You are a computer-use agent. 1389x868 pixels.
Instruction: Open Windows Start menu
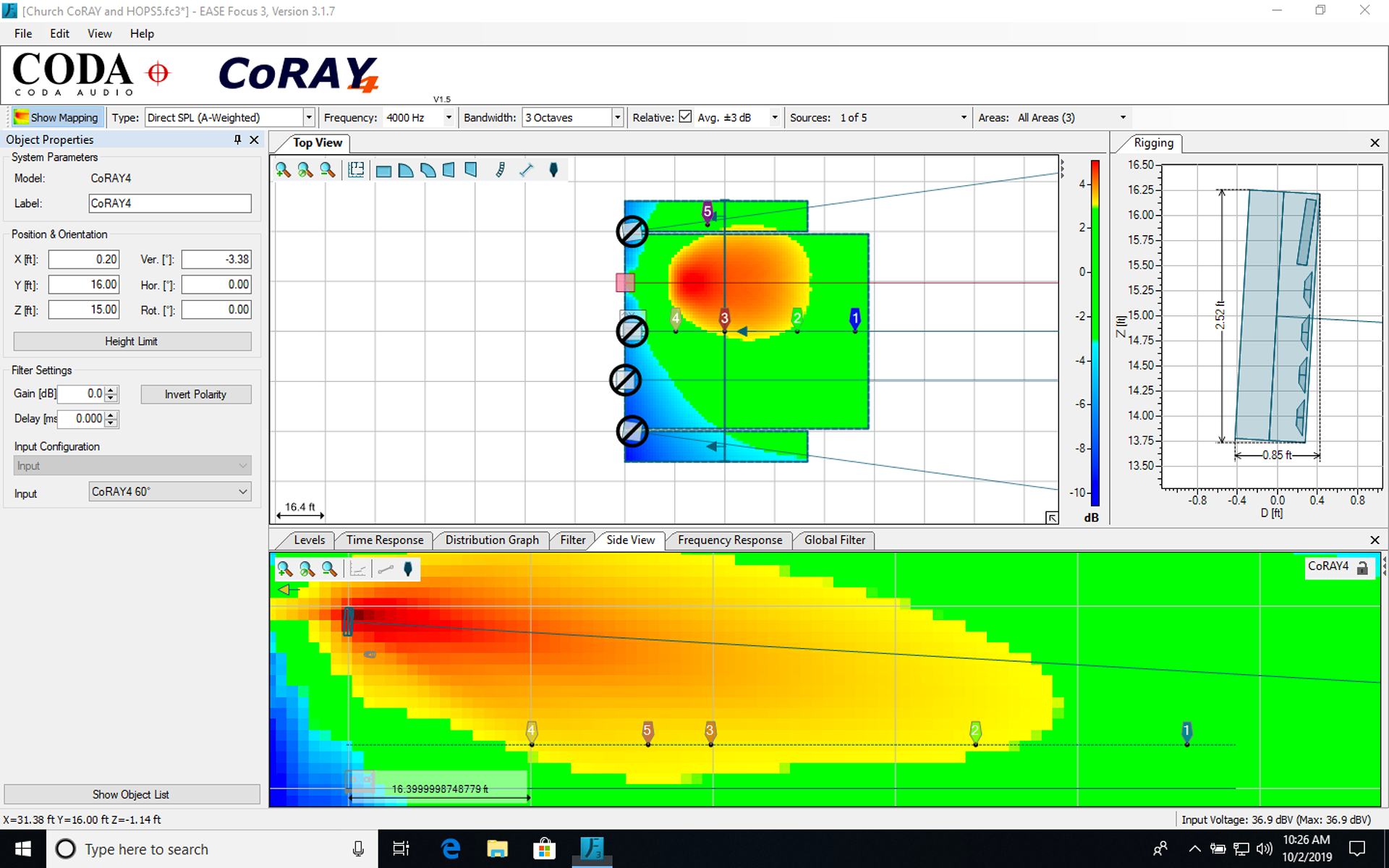pos(23,849)
